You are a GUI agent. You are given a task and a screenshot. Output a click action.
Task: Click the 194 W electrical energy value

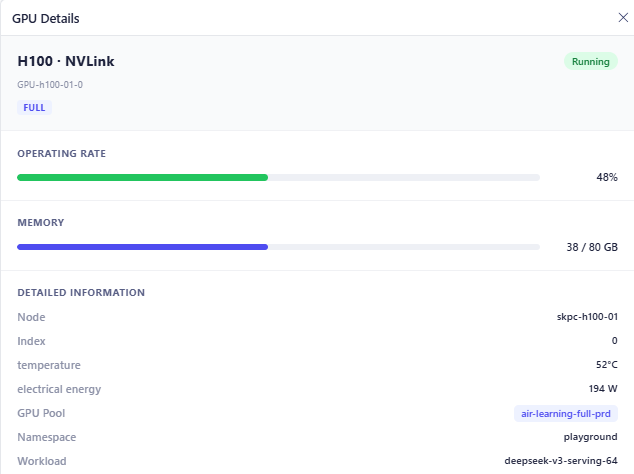(603, 389)
